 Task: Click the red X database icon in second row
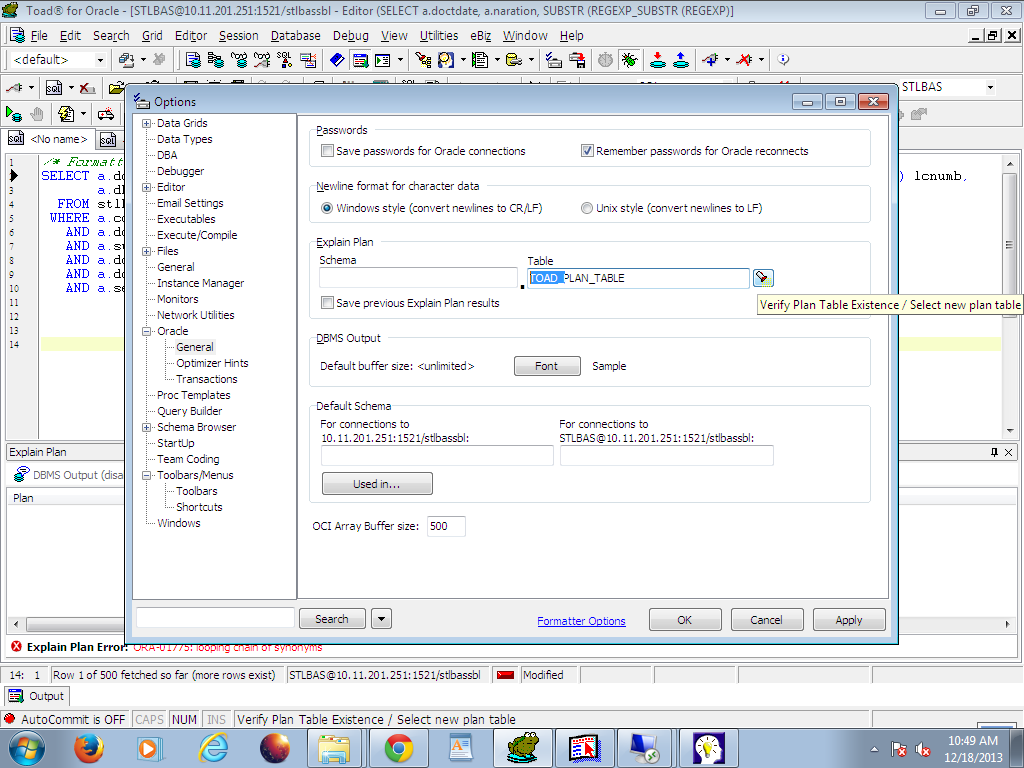click(x=87, y=88)
